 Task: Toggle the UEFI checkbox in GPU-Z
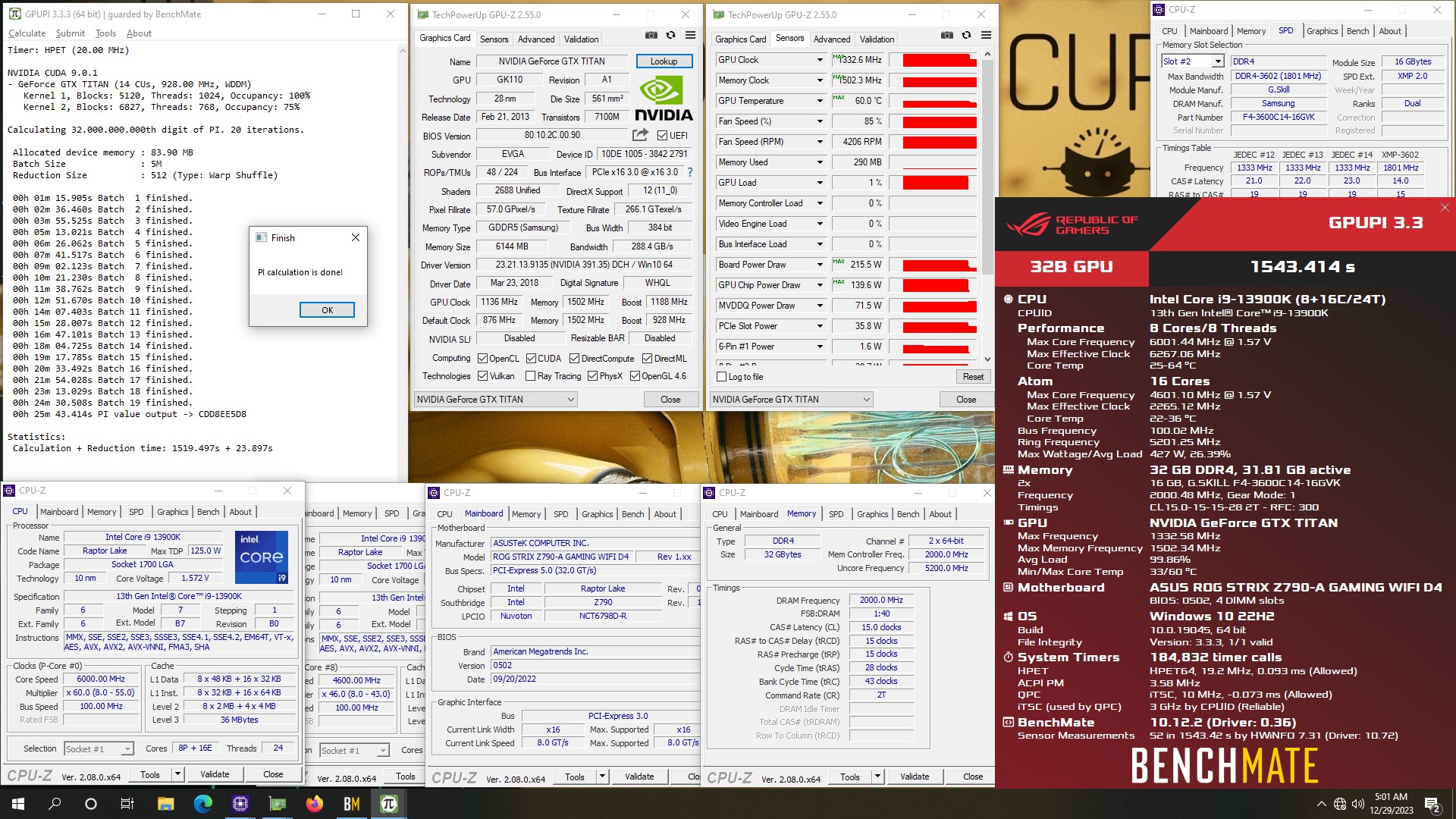(x=662, y=136)
